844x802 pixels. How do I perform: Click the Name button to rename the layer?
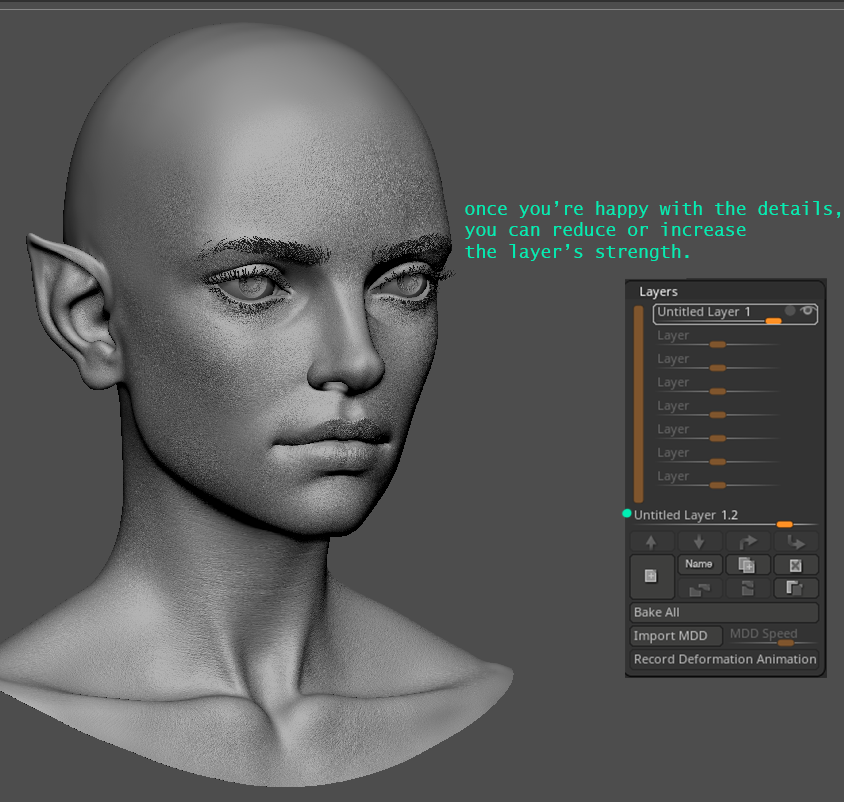coord(699,564)
